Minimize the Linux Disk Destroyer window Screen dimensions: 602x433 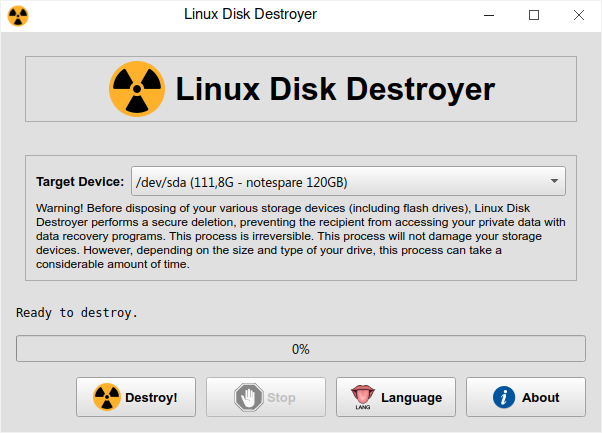click(489, 15)
